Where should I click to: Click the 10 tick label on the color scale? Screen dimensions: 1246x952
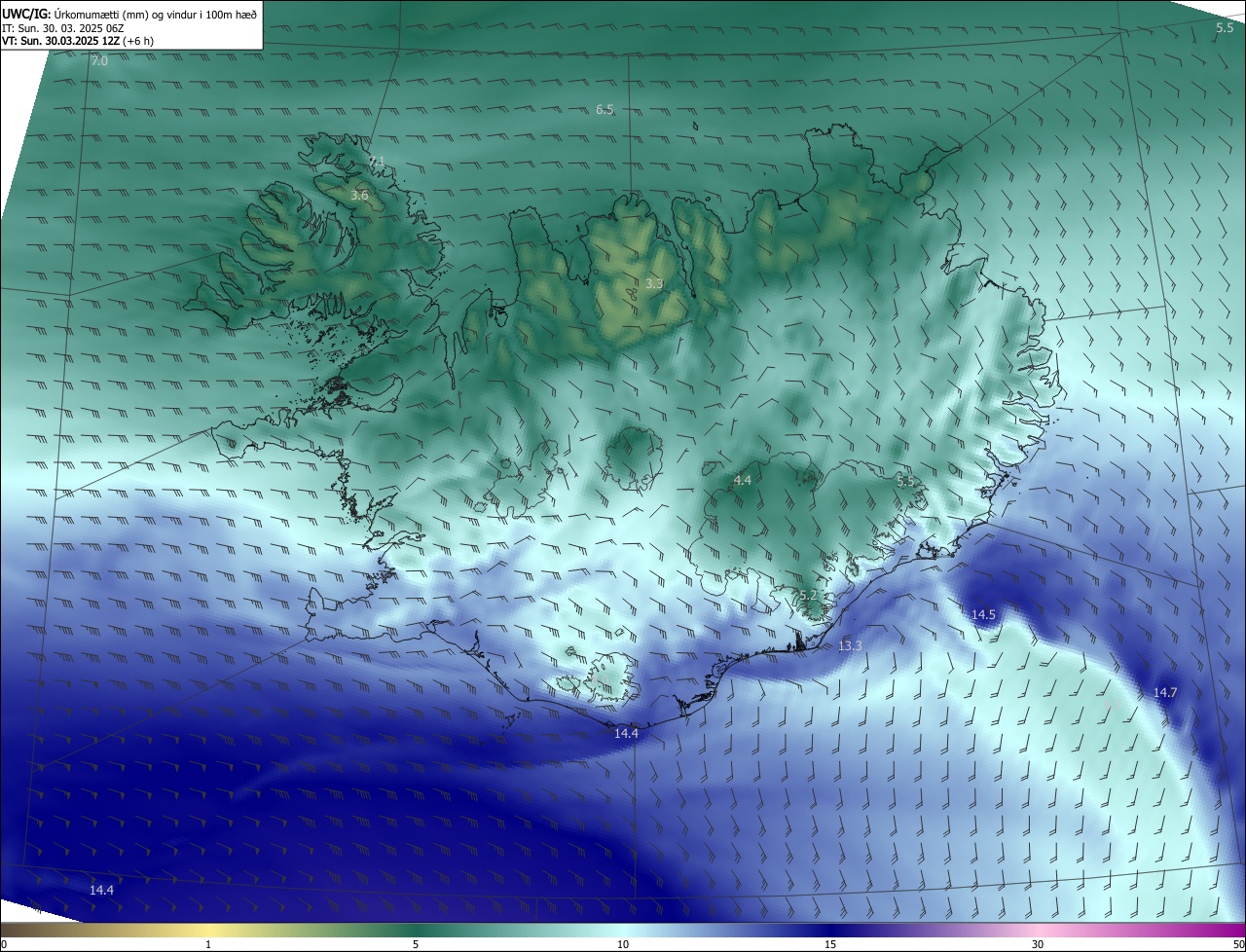tap(623, 945)
